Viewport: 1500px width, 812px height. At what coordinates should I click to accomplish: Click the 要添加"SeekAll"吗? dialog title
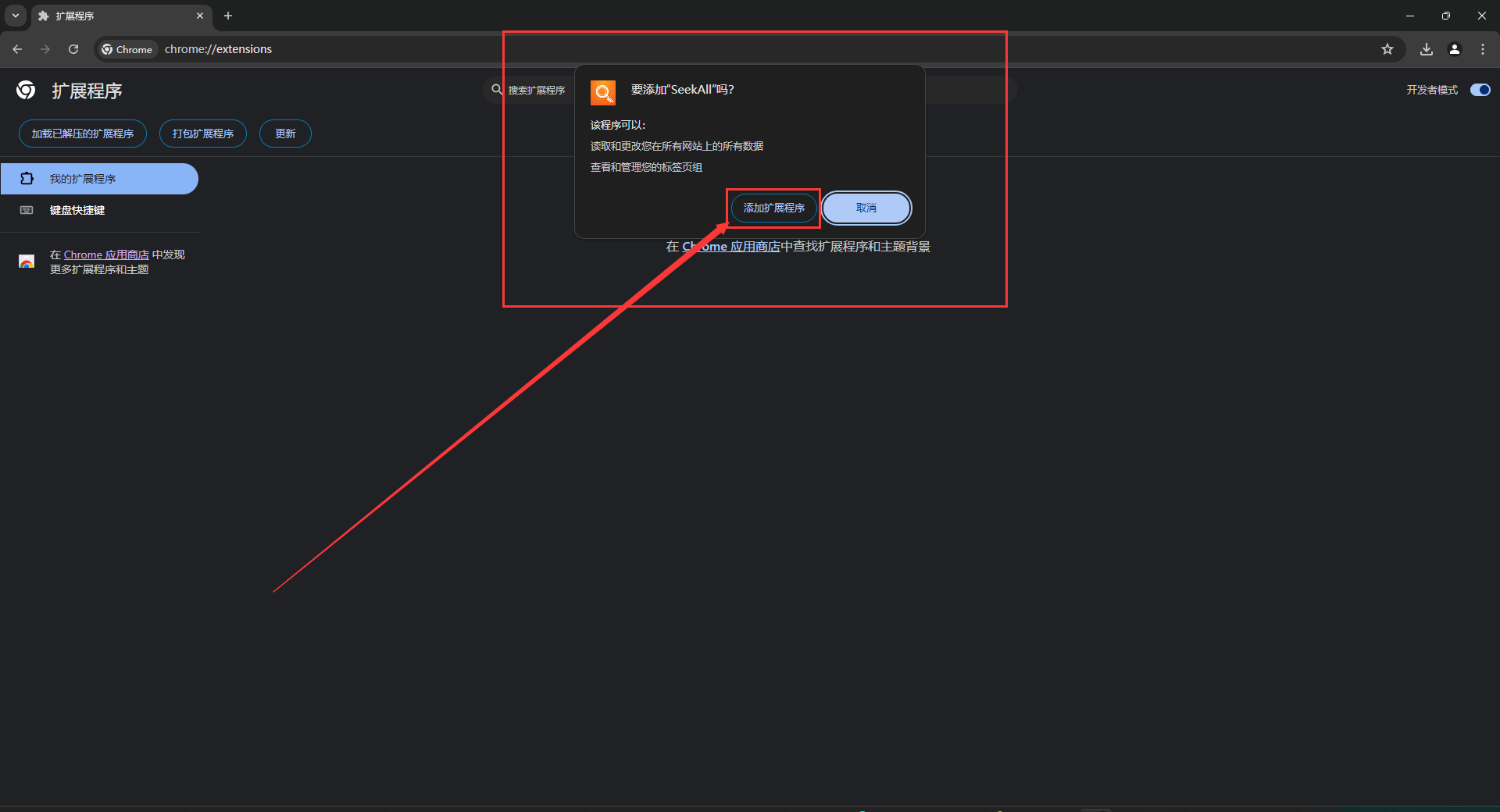click(682, 90)
